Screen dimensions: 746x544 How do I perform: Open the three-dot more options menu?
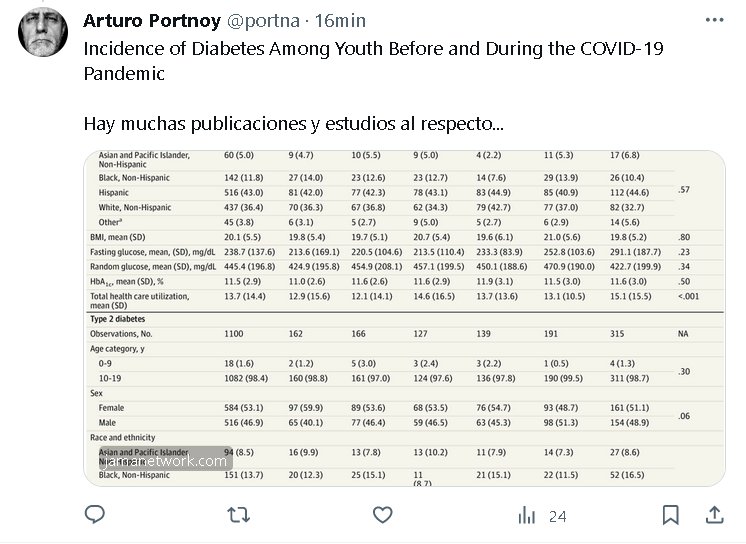pos(714,20)
